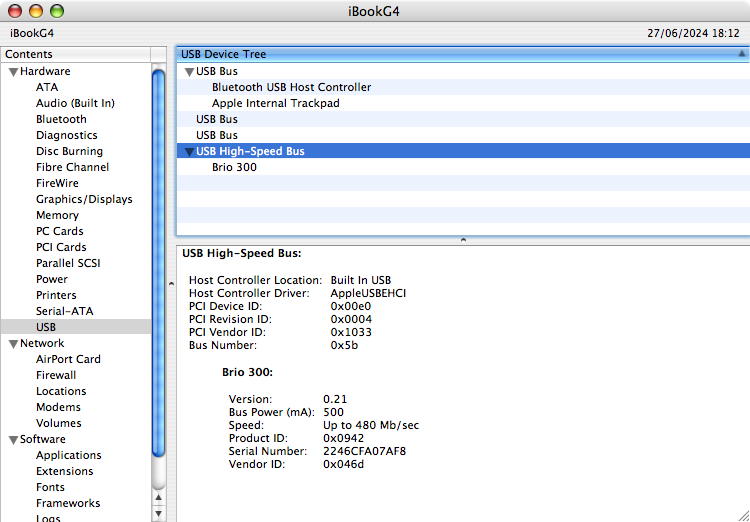Image resolution: width=750 pixels, height=522 pixels.
Task: Open Graphics/Displays section
Action: pos(84,199)
